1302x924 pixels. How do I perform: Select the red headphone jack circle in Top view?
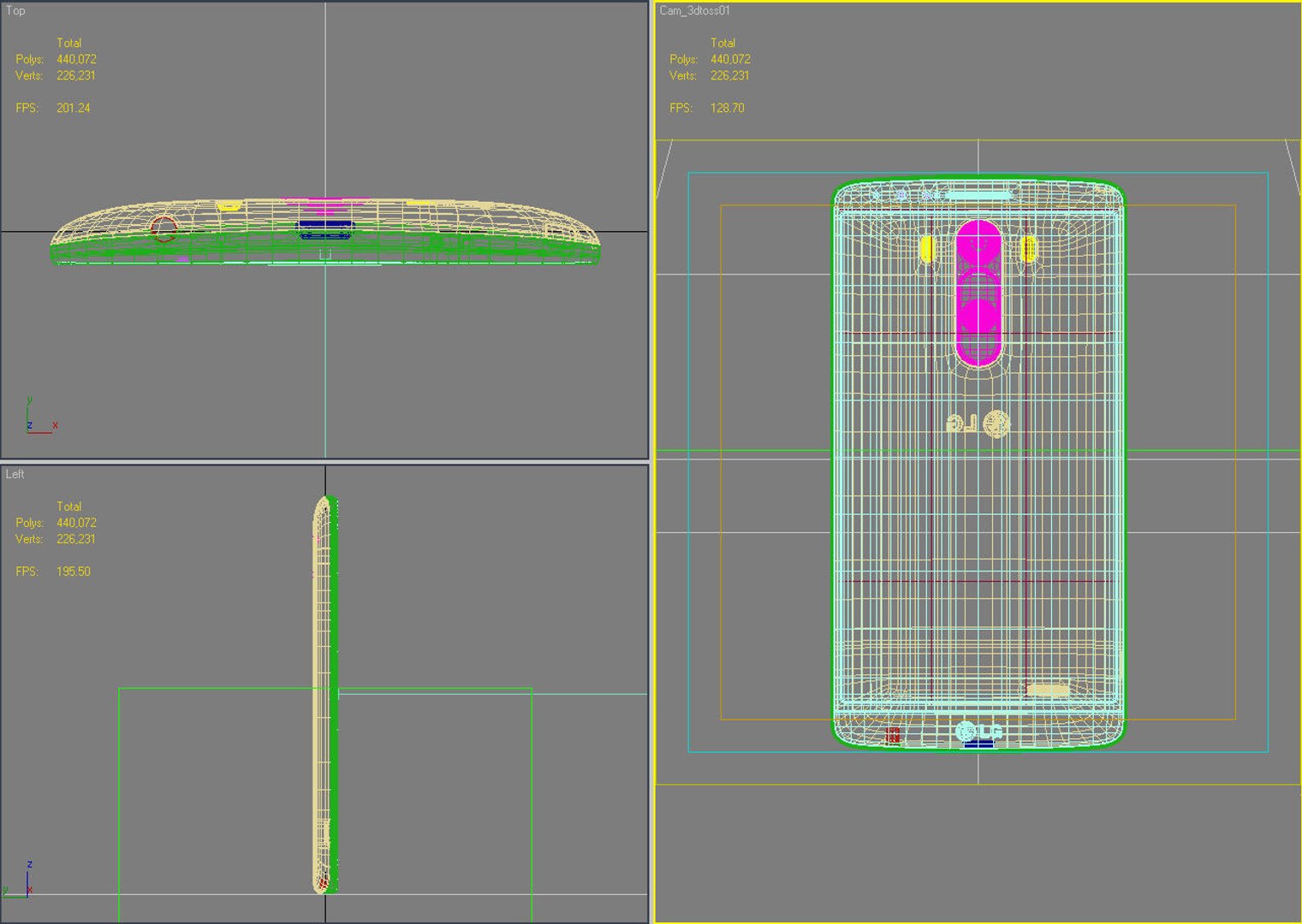pos(163,228)
